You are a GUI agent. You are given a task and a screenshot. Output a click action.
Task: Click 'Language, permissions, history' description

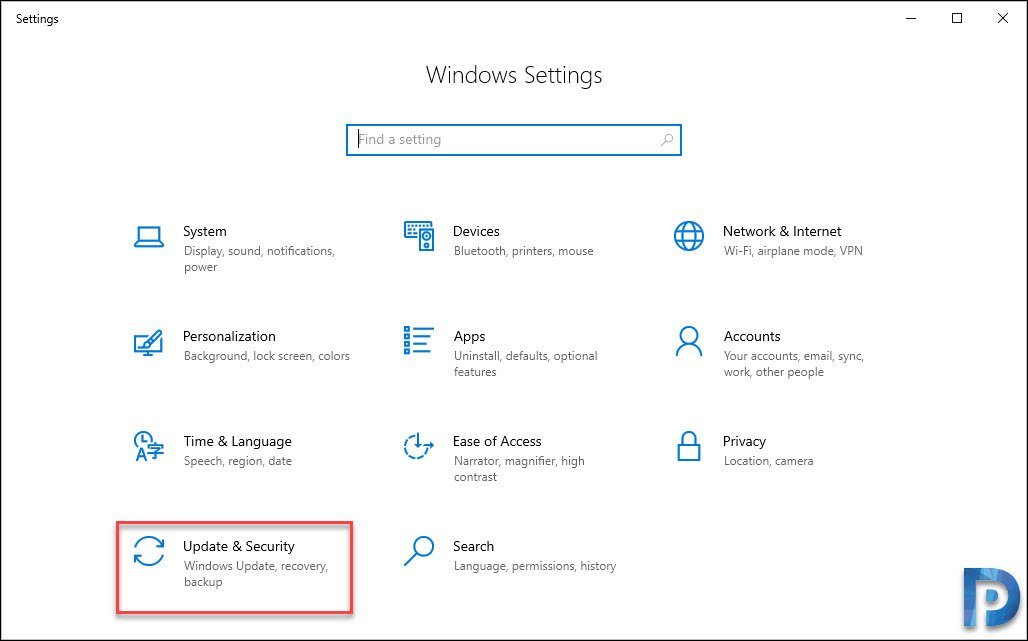[x=534, y=566]
